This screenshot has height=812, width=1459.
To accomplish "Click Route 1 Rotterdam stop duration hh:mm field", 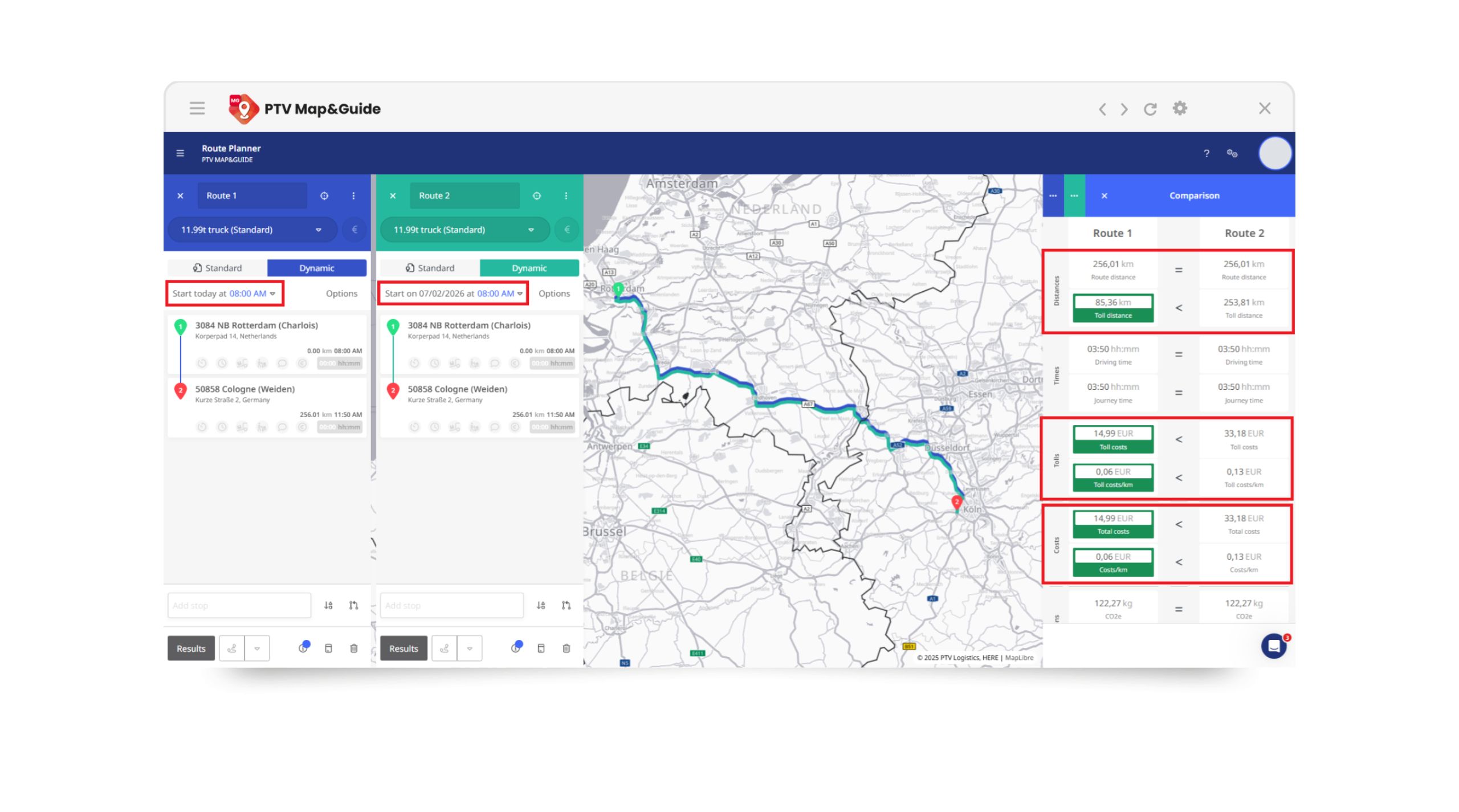I will pyautogui.click(x=340, y=364).
